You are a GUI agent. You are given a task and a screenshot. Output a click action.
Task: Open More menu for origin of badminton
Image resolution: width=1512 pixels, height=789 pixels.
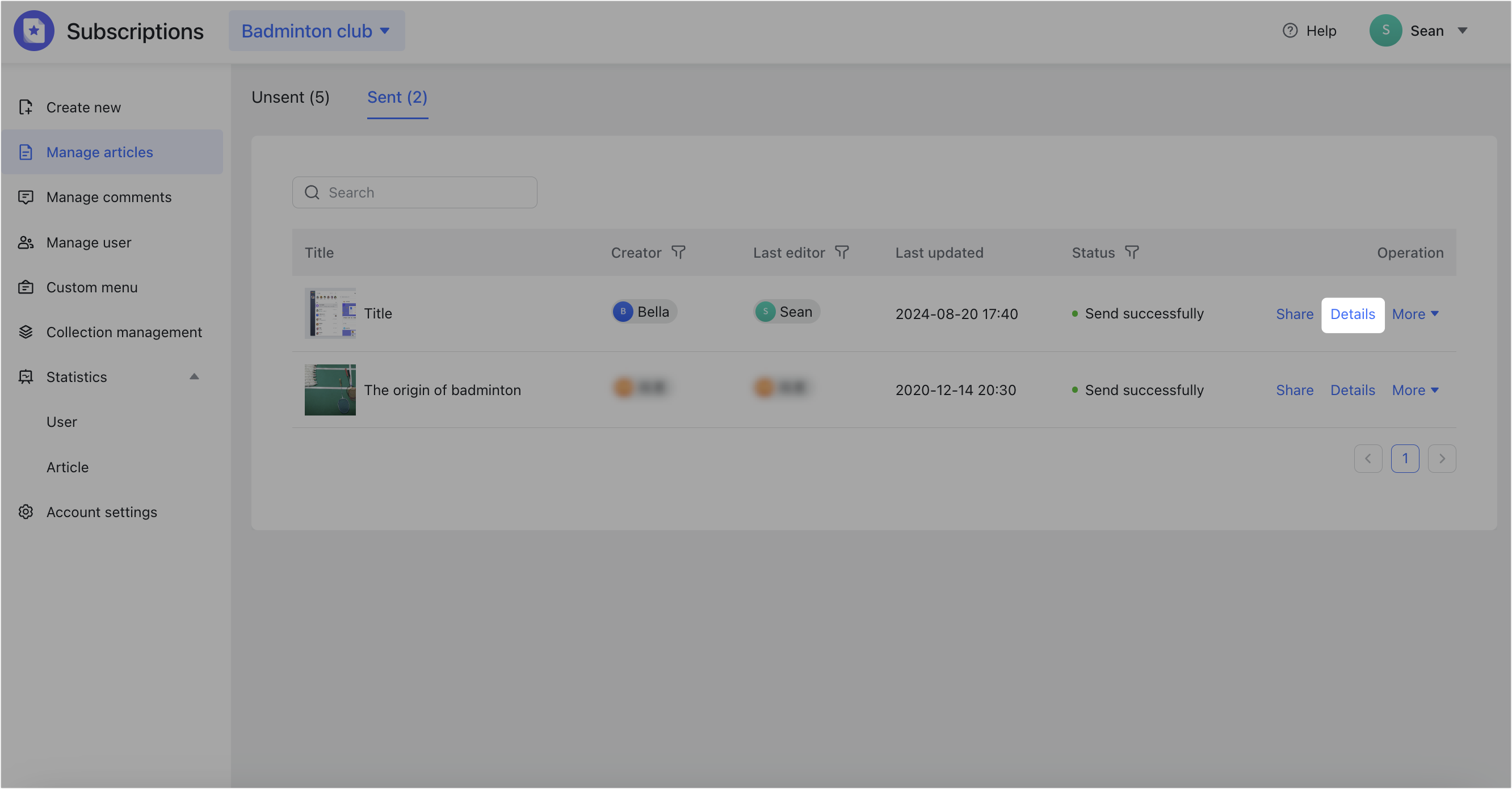tap(1414, 391)
